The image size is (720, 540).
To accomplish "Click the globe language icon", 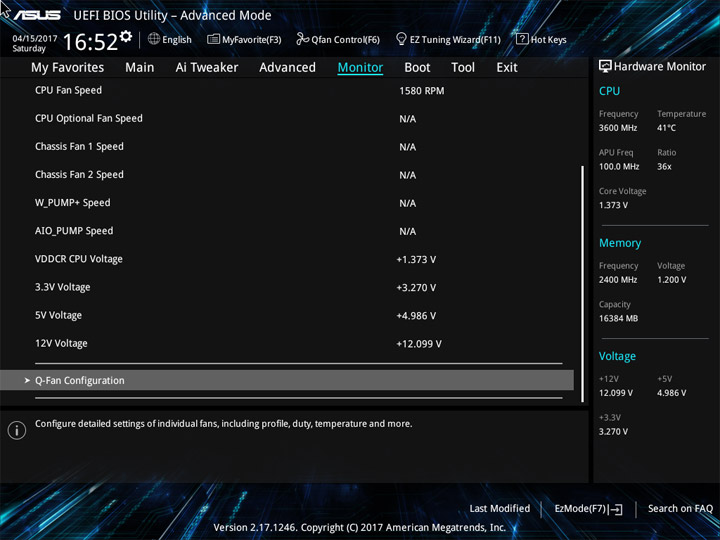I will [154, 39].
